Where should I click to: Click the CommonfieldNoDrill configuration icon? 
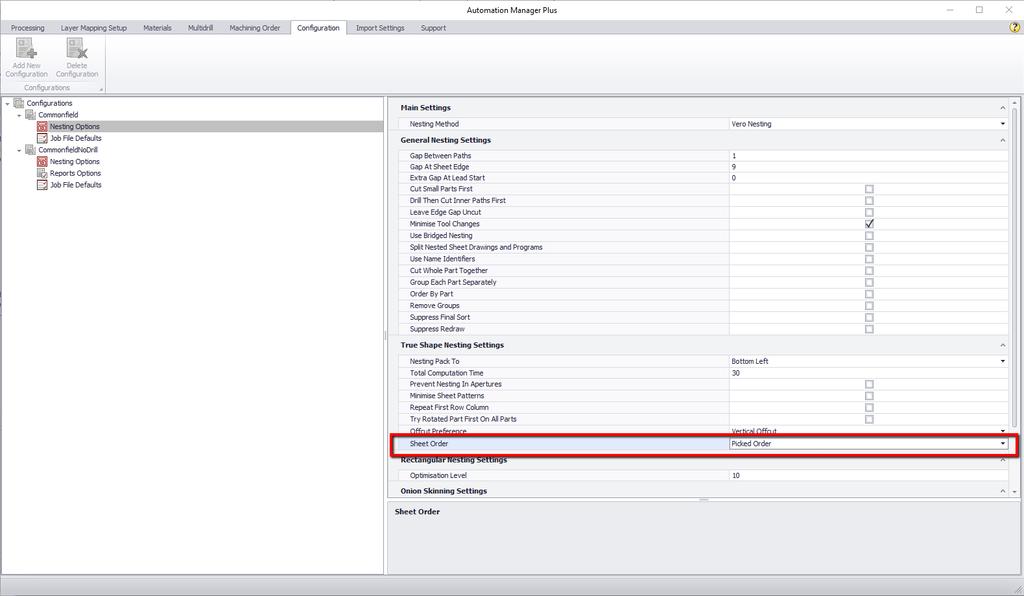pyautogui.click(x=31, y=150)
